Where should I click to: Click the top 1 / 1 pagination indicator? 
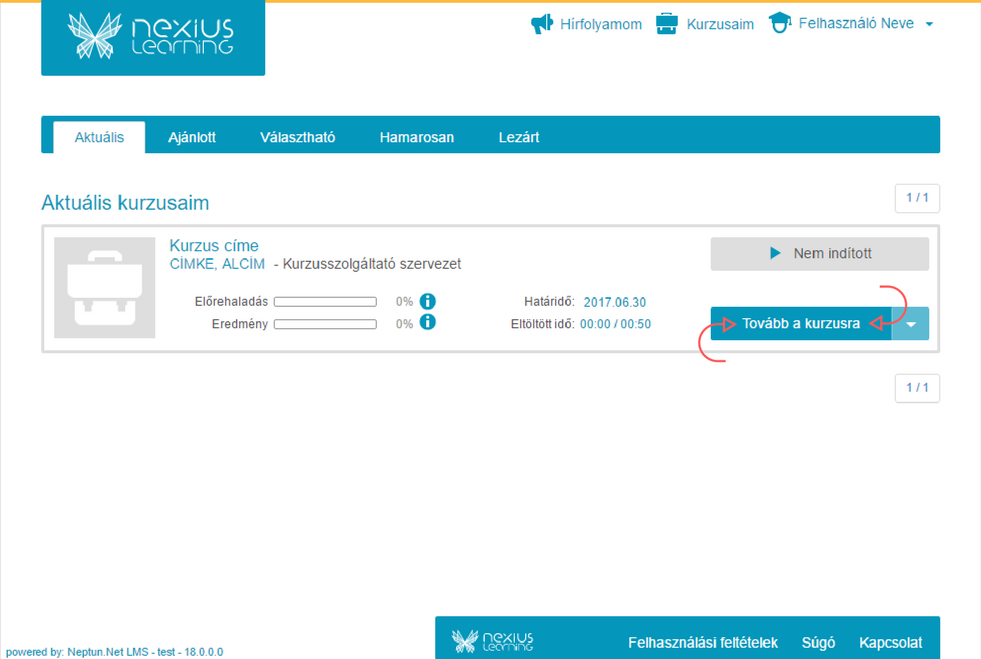pyautogui.click(x=917, y=198)
